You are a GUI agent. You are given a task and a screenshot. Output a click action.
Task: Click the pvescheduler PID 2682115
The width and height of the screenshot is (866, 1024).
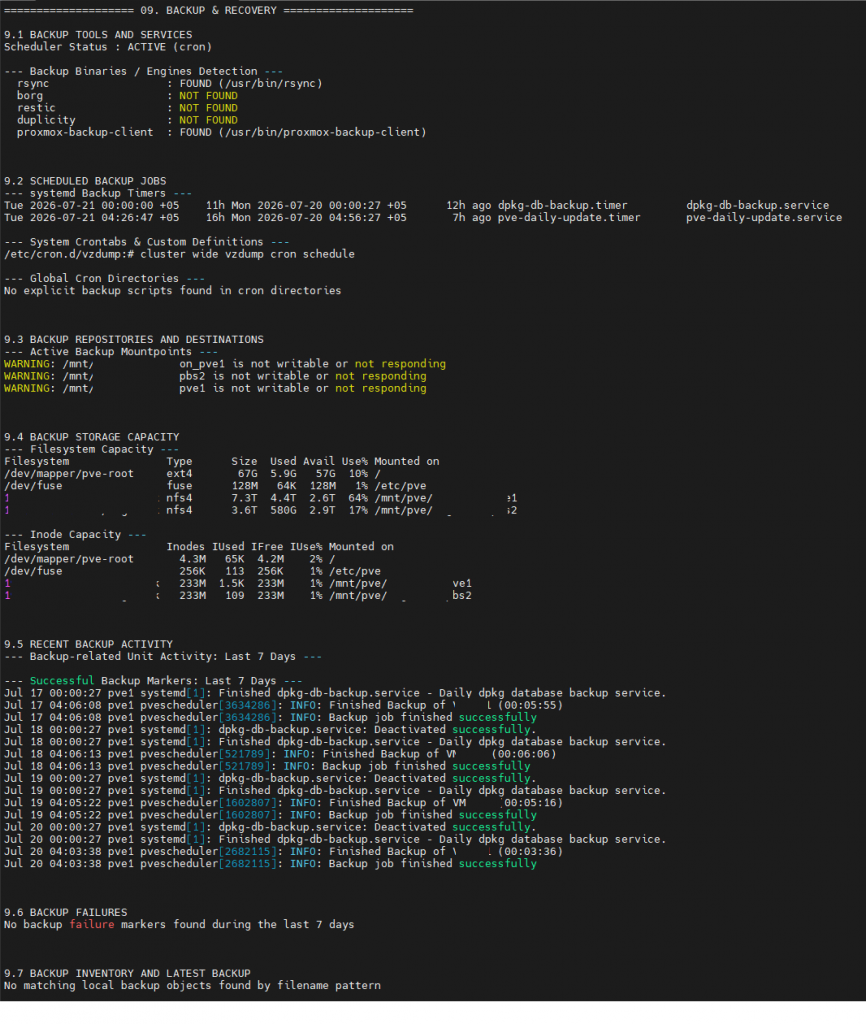248,852
